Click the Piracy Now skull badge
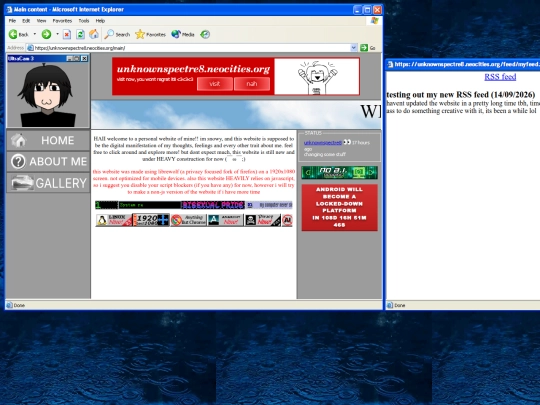The height and width of the screenshot is (405, 540). 262,220
